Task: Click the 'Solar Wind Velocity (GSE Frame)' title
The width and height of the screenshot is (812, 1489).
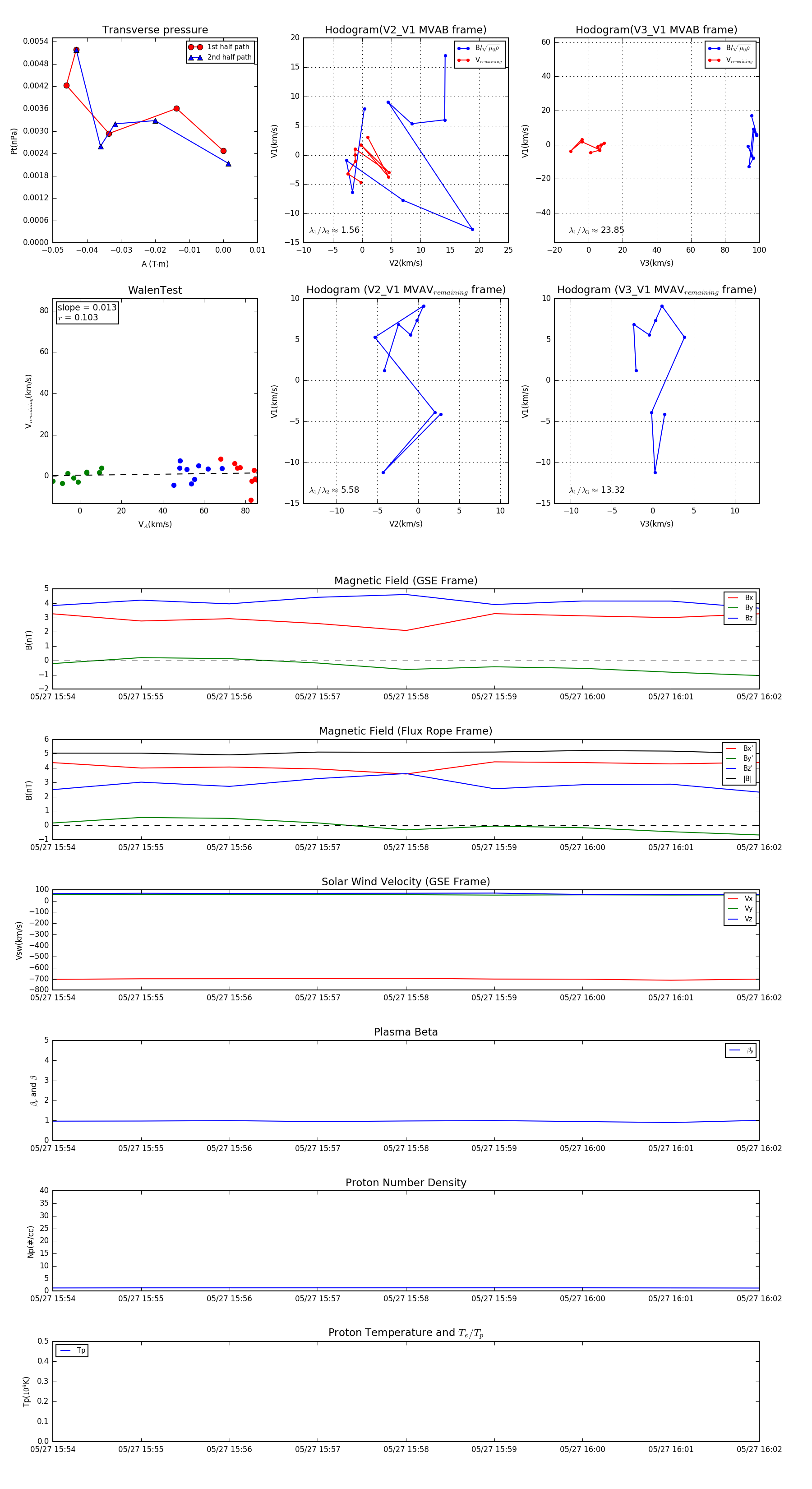Action: tap(406, 882)
